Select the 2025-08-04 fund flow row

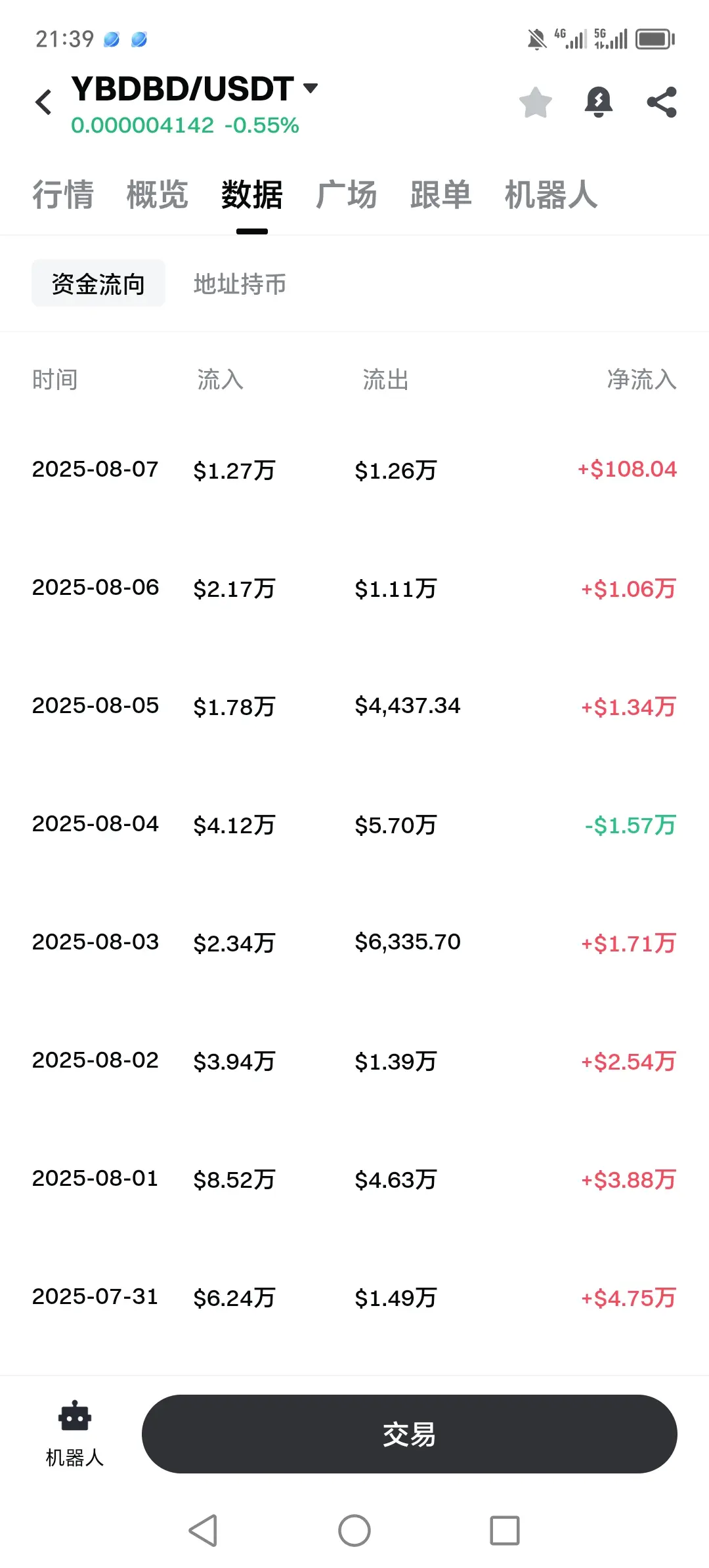(354, 825)
